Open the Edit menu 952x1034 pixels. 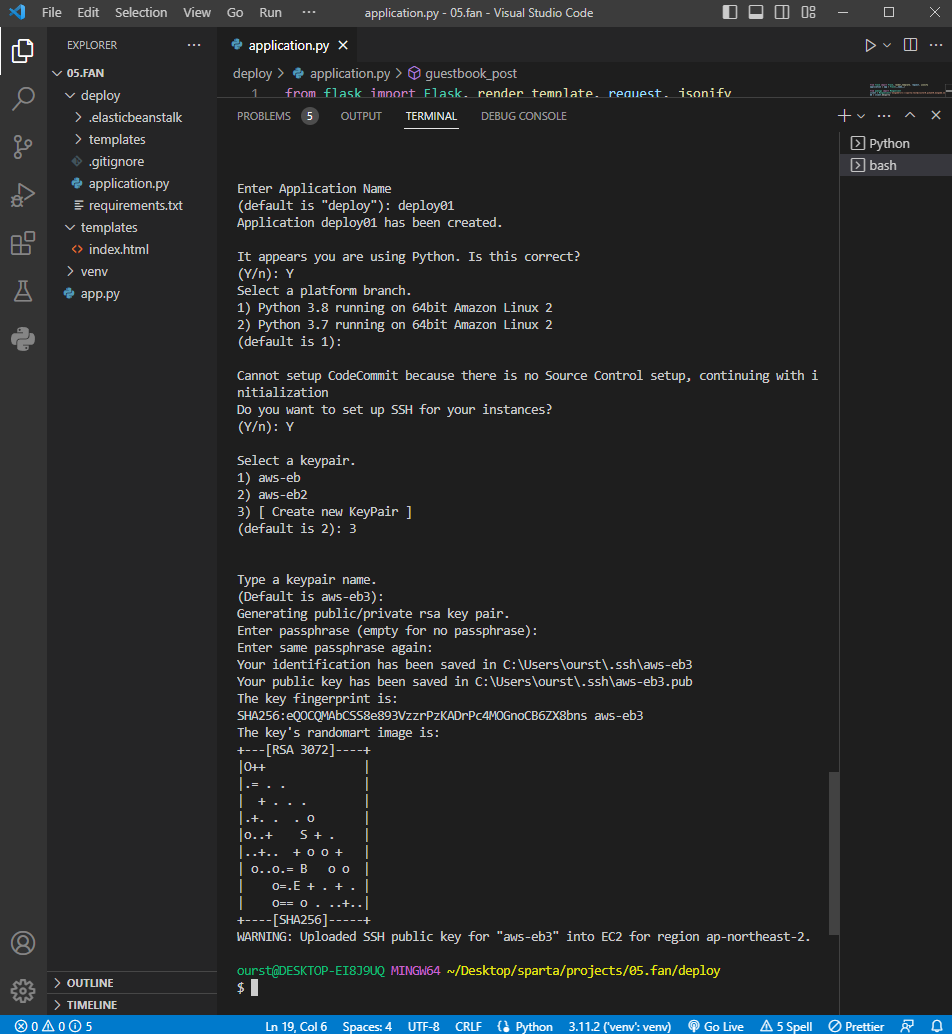(x=88, y=13)
